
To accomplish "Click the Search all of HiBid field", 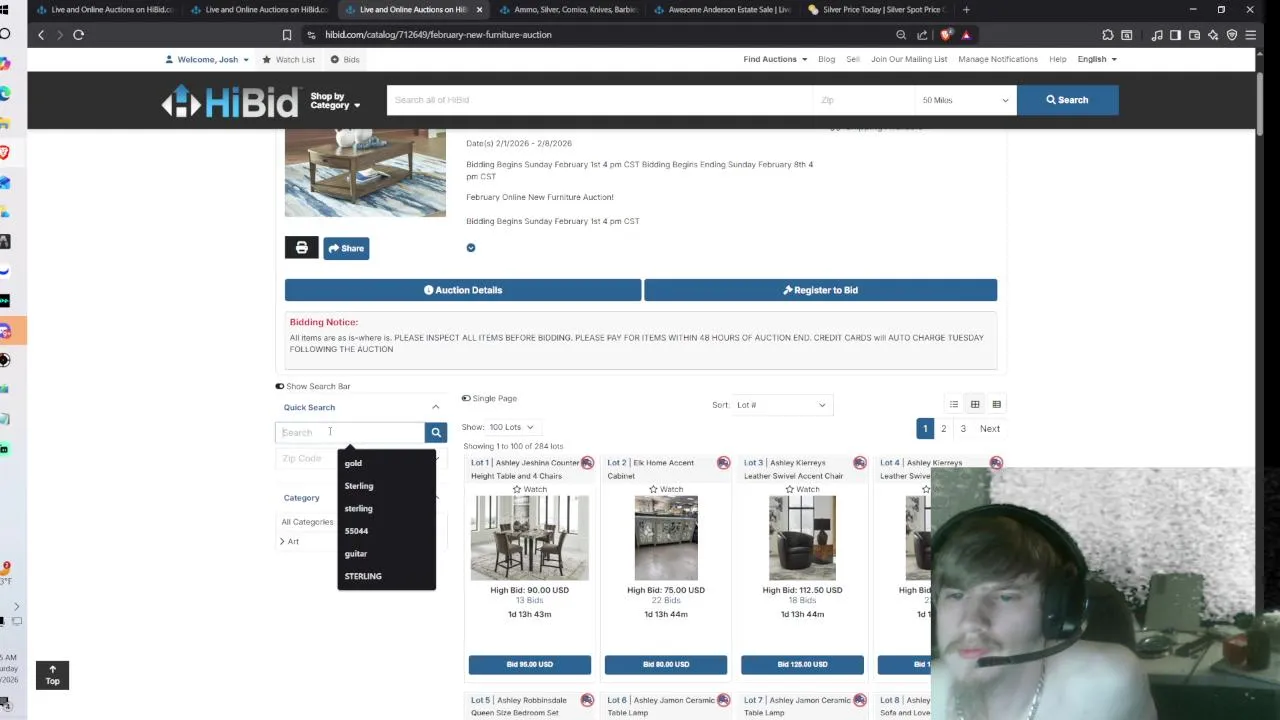I will (x=600, y=100).
